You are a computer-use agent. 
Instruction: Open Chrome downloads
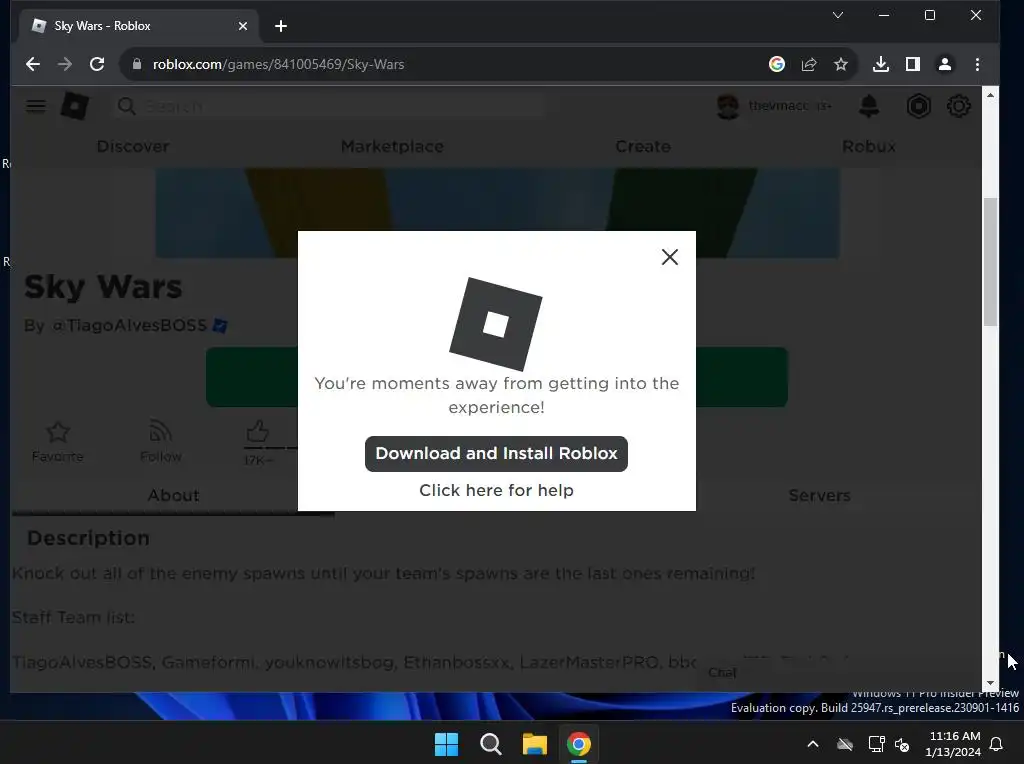click(880, 64)
